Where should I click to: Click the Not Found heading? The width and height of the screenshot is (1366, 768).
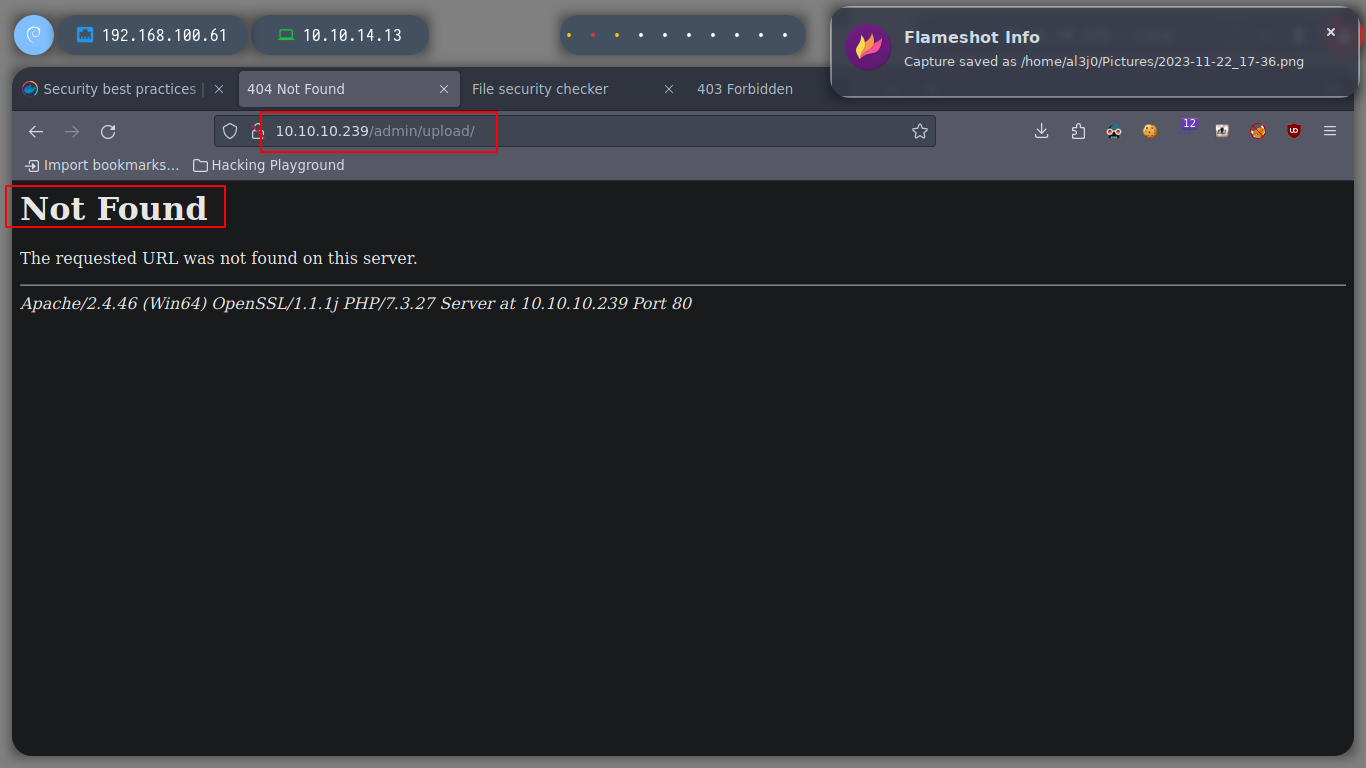[x=114, y=208]
